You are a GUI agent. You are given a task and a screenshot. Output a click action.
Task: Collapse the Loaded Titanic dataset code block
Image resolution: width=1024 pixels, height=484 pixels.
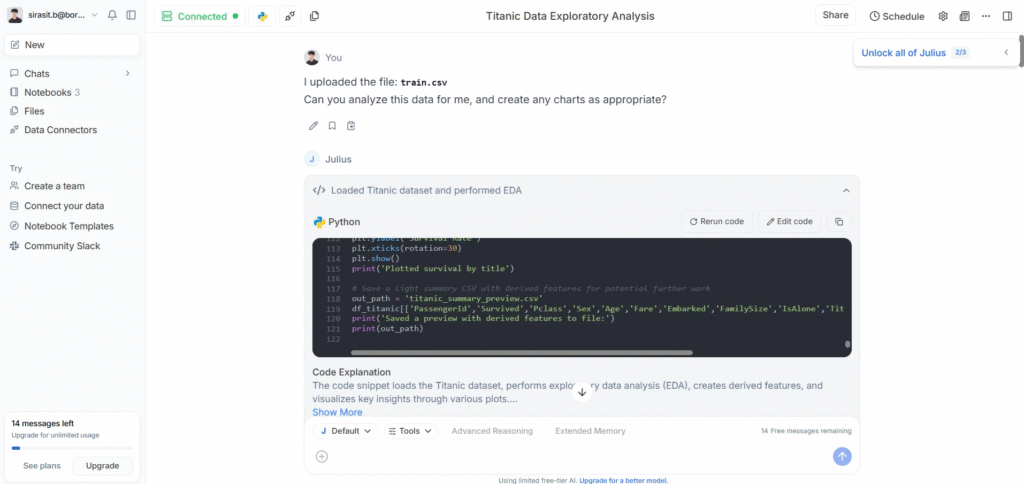846,191
